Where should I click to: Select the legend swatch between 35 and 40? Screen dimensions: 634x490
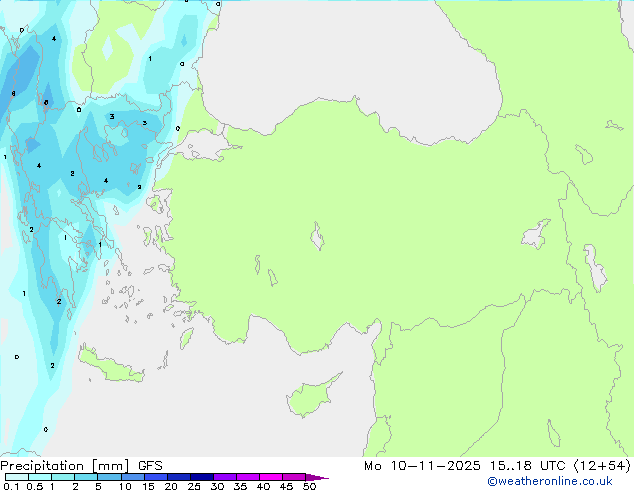pos(248,477)
